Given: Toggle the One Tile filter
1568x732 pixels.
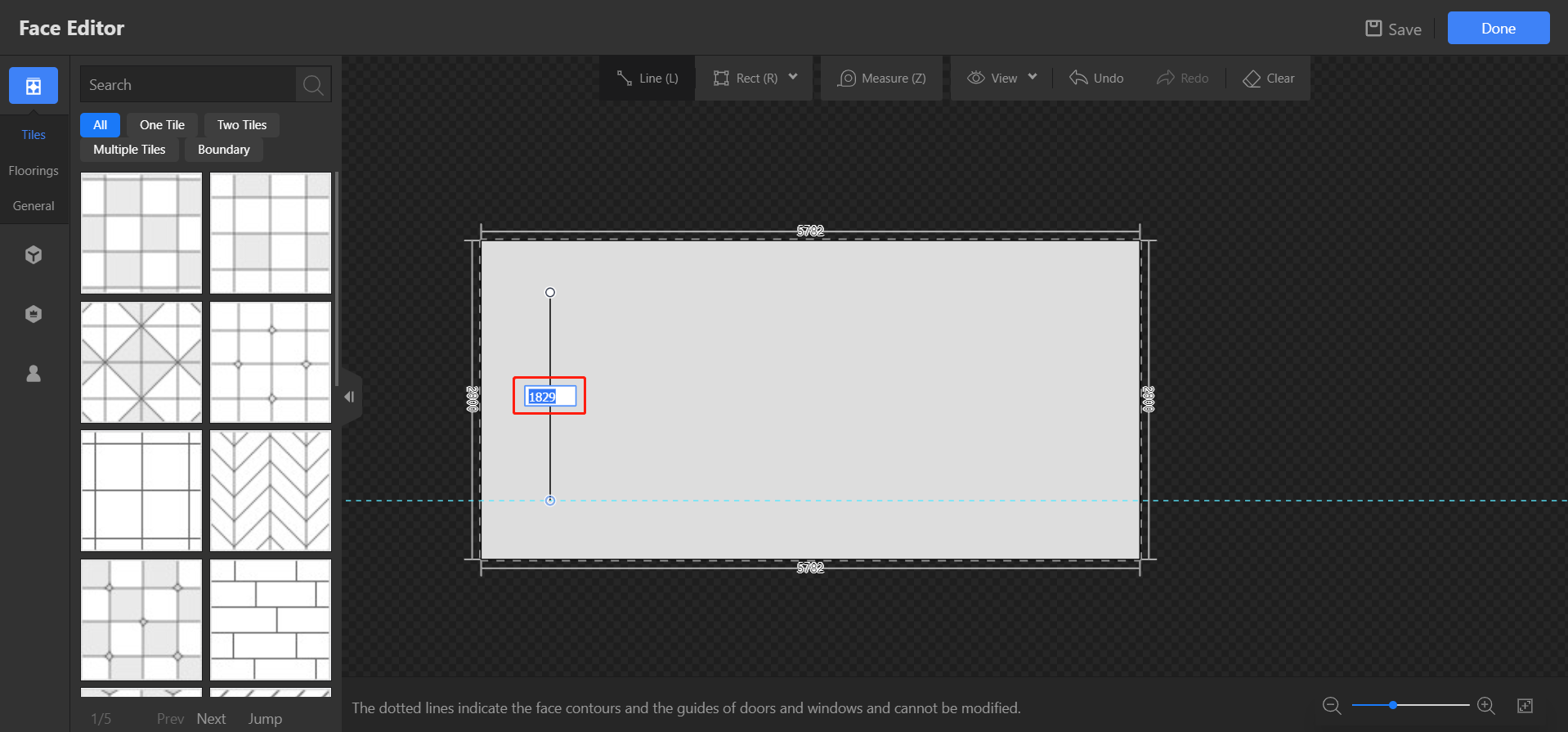Looking at the screenshot, I should pyautogui.click(x=162, y=125).
